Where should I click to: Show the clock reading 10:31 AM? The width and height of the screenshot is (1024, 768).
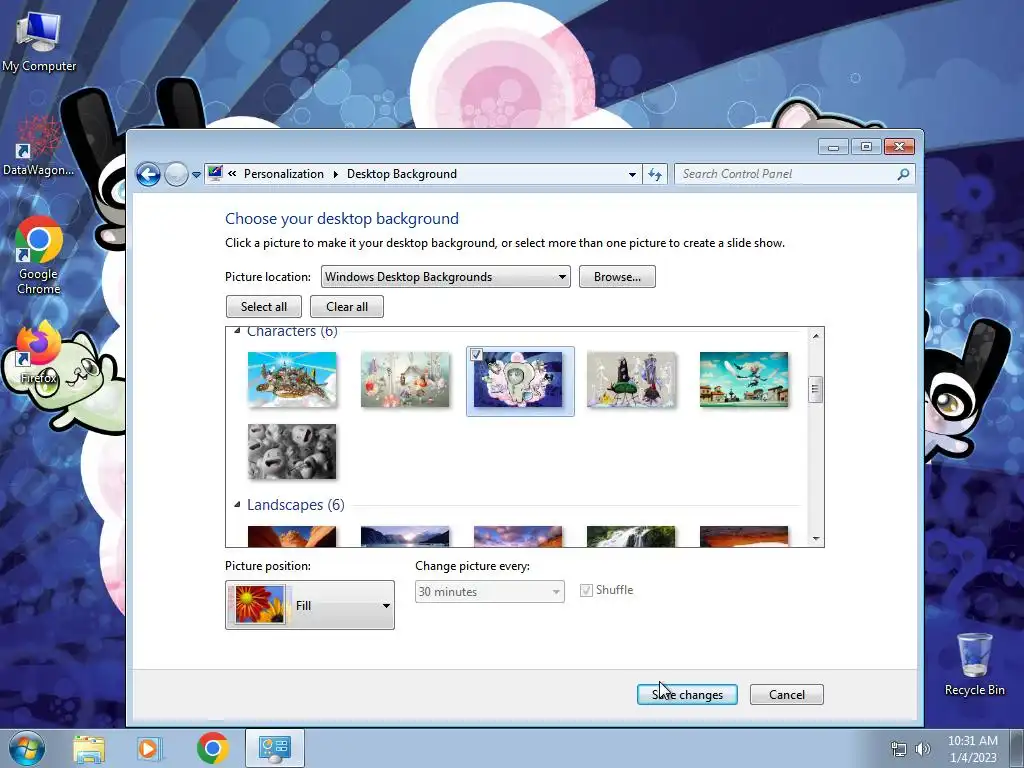click(972, 748)
